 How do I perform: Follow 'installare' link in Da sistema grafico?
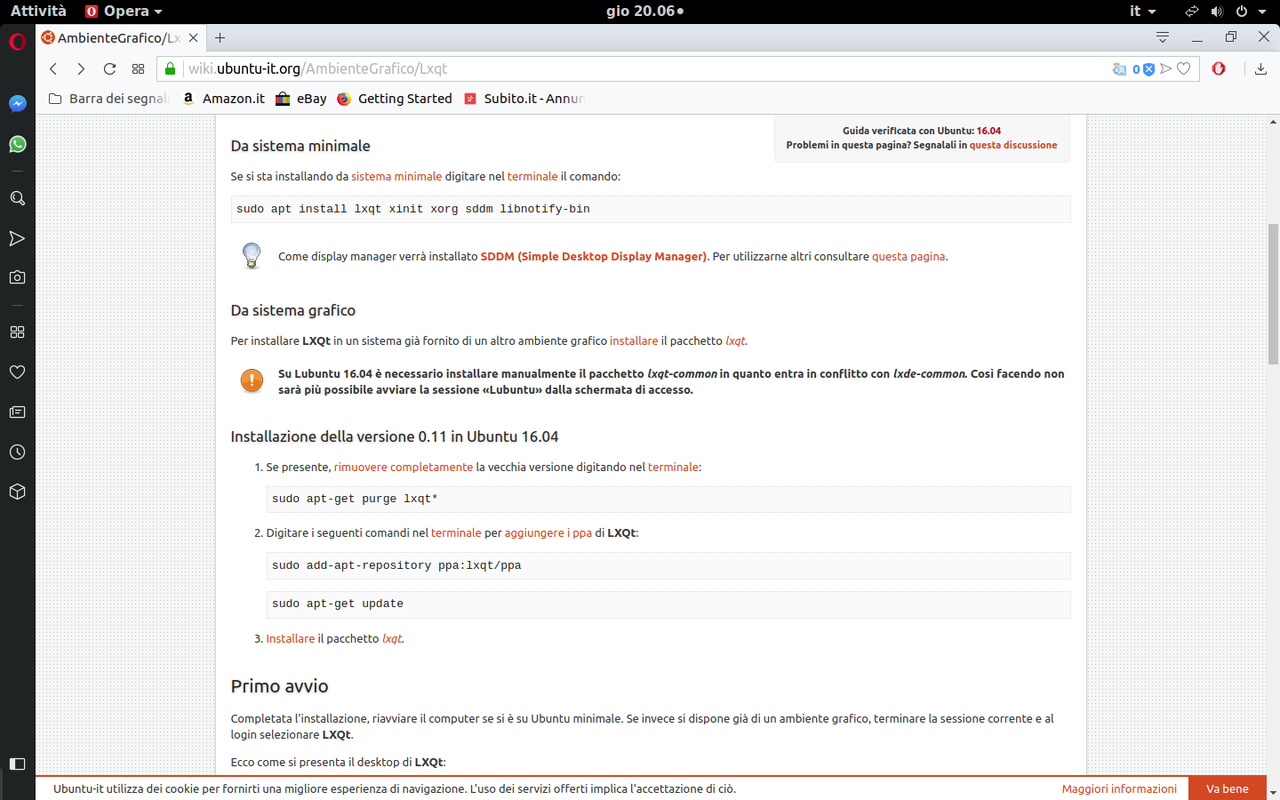click(634, 341)
